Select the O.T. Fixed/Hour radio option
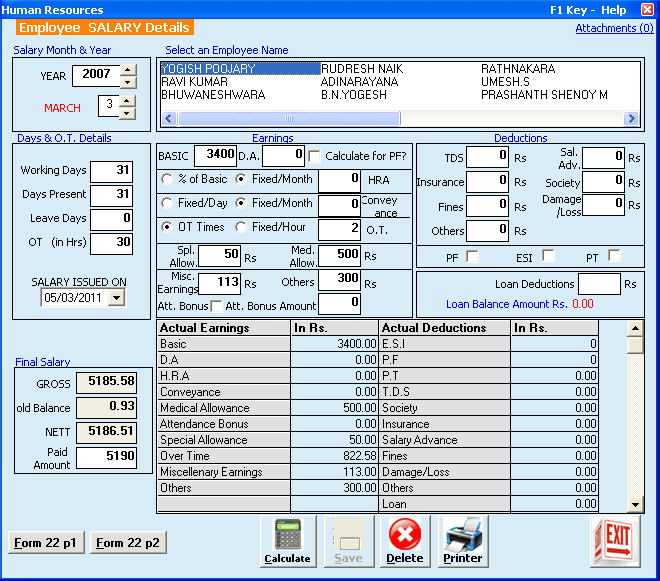660x581 pixels. (241, 227)
